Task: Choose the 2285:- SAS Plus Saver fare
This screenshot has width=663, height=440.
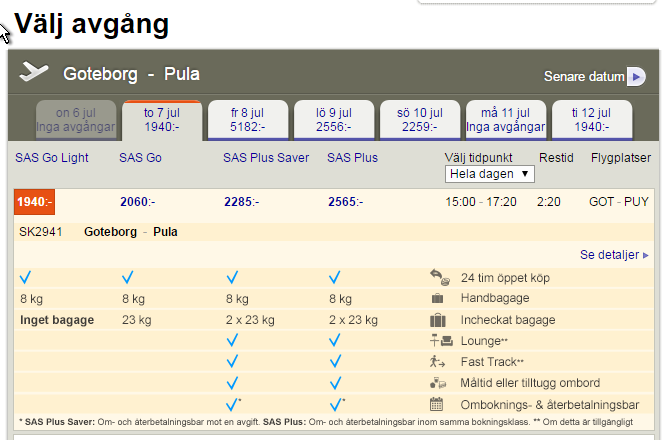Action: pos(241,202)
